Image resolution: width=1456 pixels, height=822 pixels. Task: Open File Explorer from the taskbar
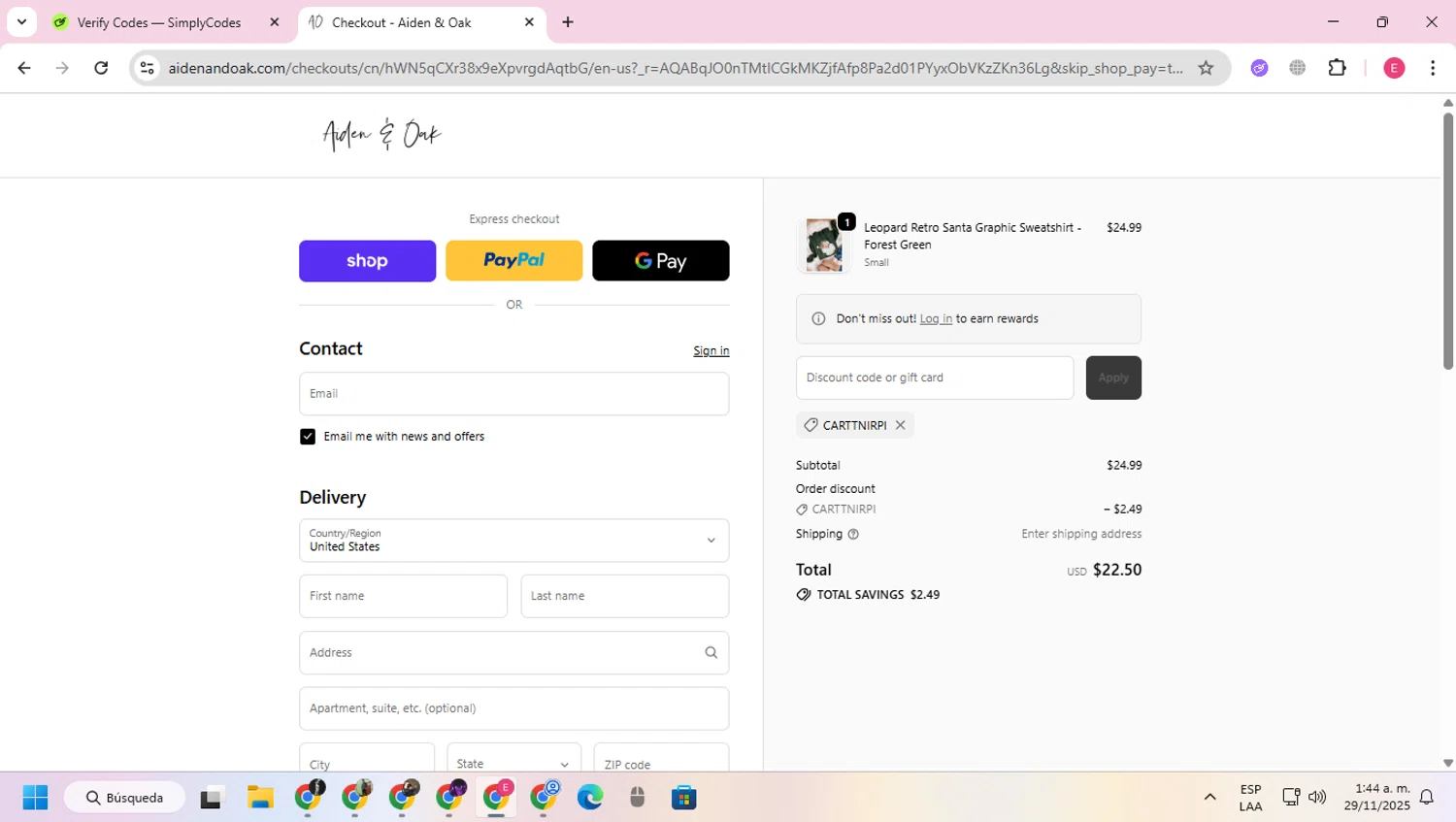[260, 798]
